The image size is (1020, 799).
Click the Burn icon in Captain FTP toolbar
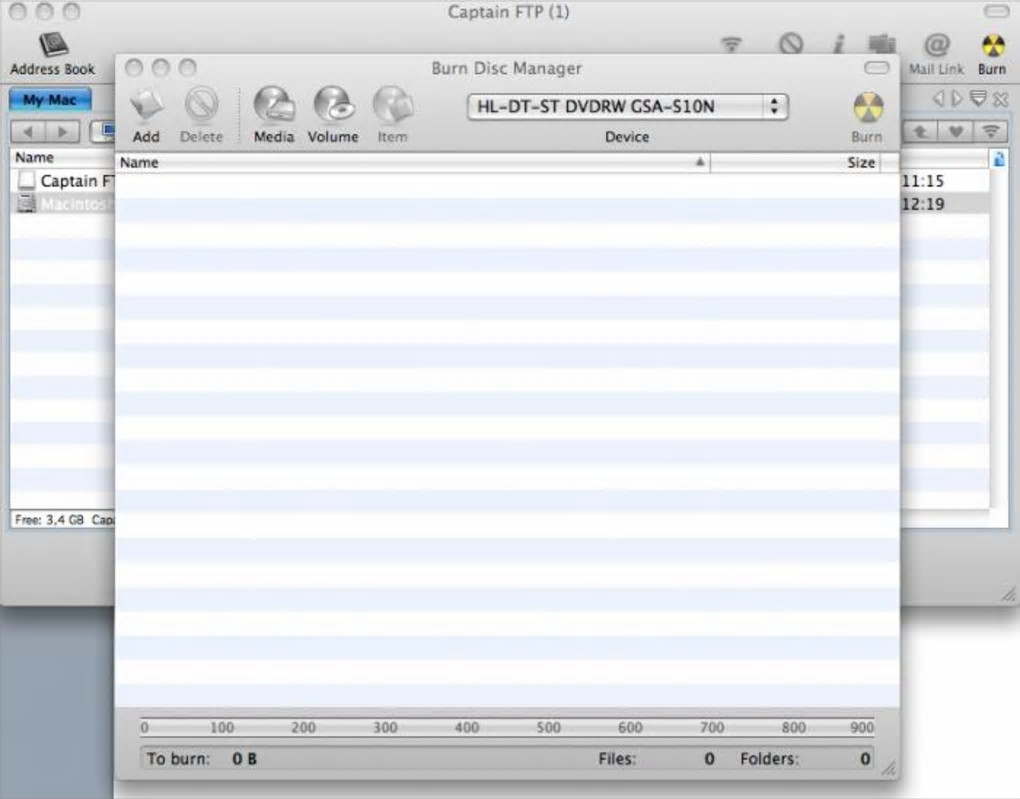[x=993, y=53]
